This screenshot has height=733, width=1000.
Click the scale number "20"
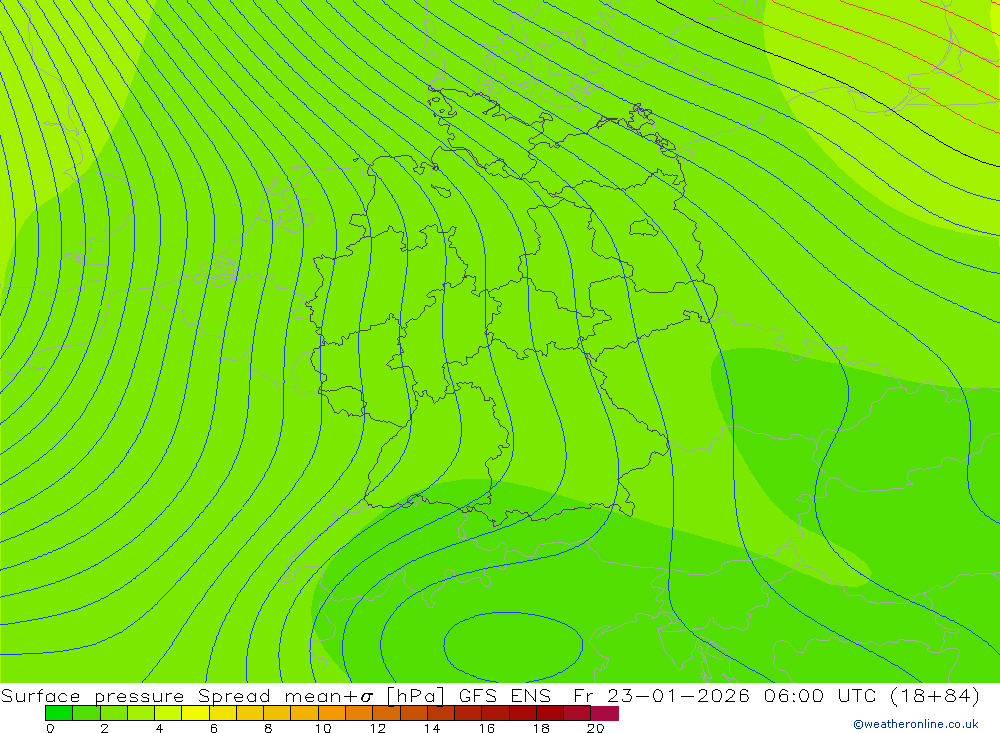[x=596, y=728]
